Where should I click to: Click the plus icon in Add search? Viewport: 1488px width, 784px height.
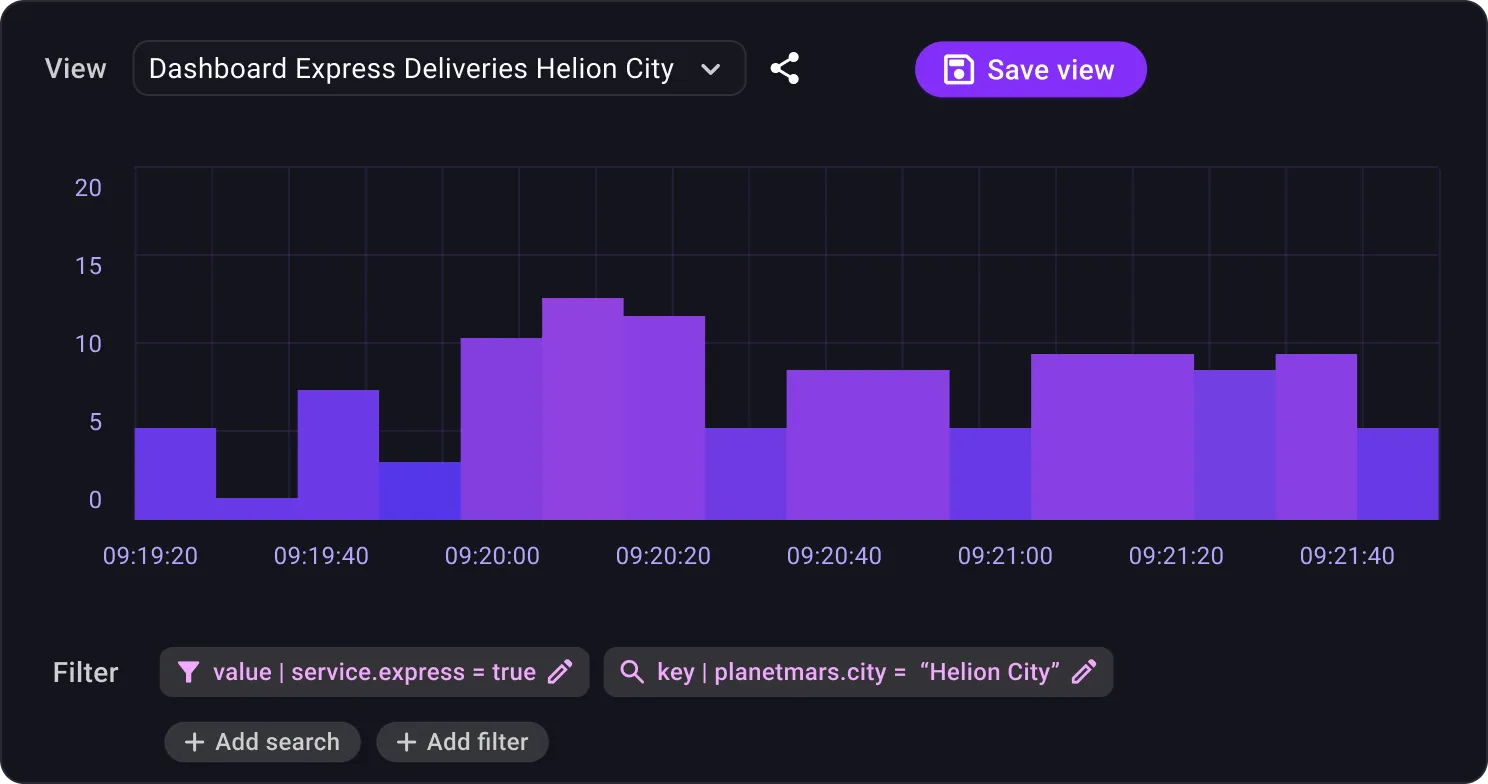click(x=195, y=742)
